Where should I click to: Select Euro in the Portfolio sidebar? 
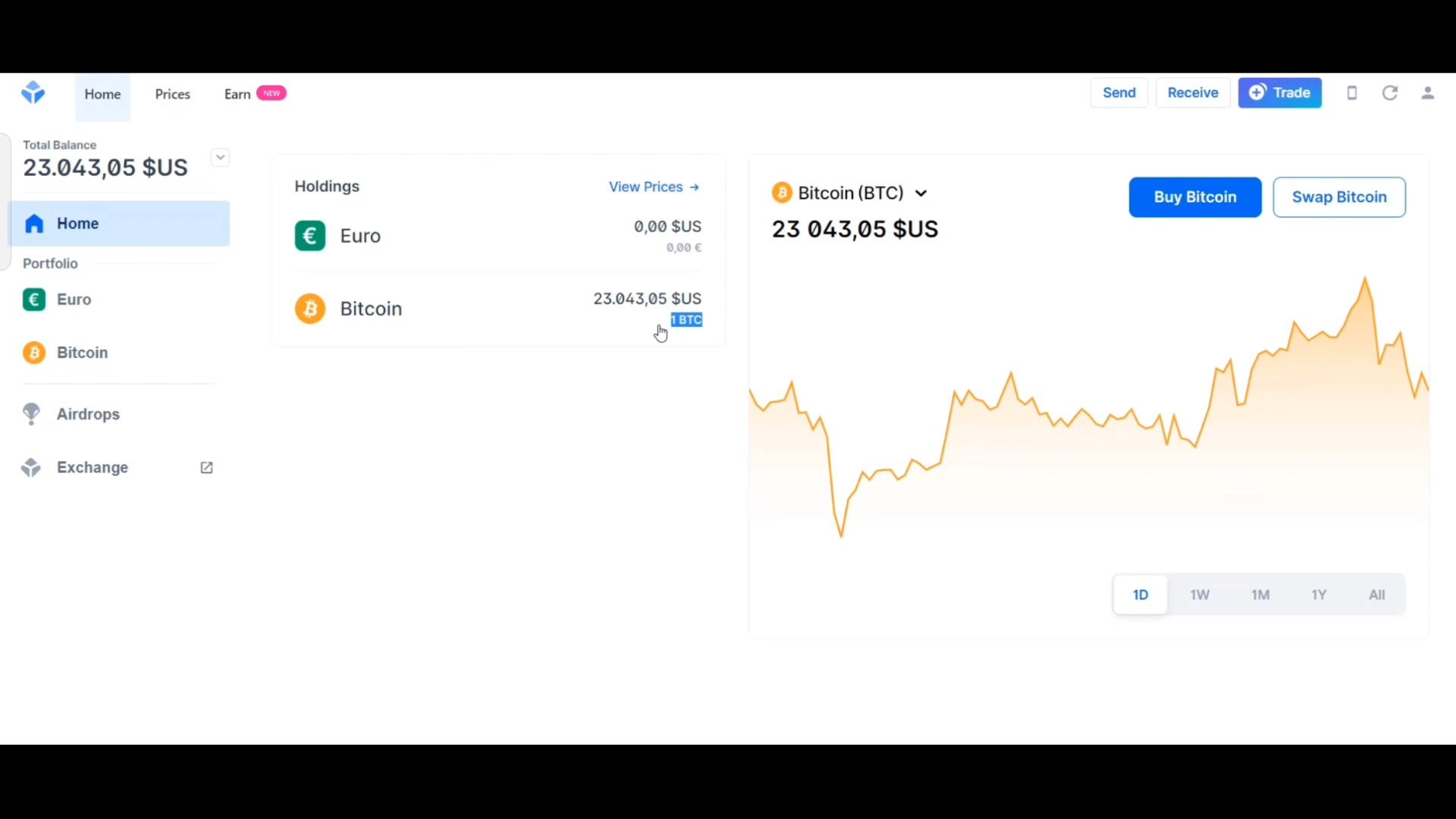coord(74,300)
